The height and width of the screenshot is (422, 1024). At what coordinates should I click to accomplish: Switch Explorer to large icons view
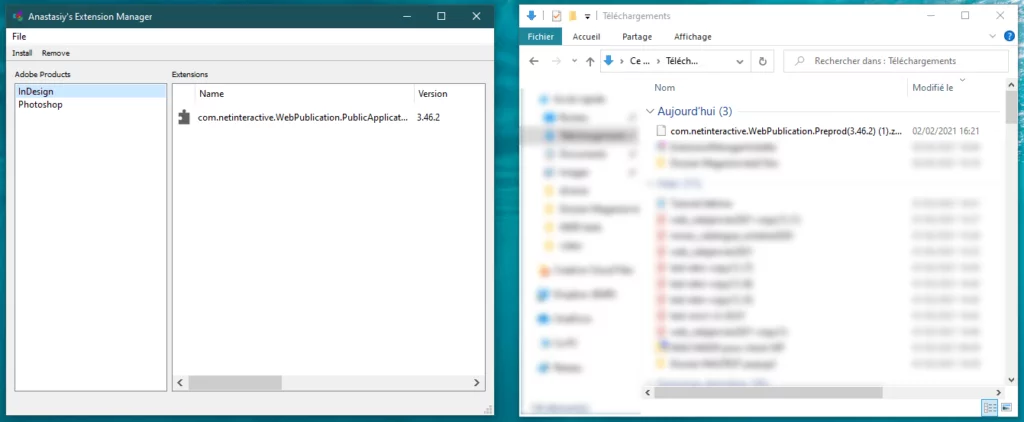[x=1006, y=408]
